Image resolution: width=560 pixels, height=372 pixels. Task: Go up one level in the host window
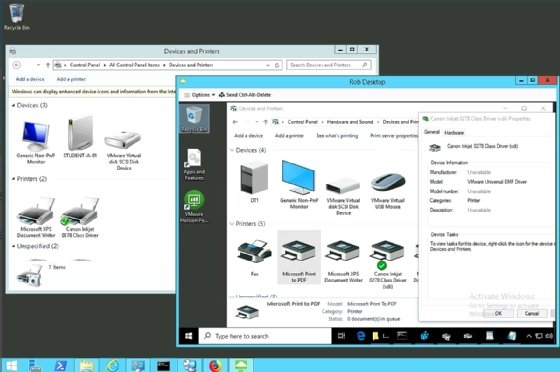48,65
